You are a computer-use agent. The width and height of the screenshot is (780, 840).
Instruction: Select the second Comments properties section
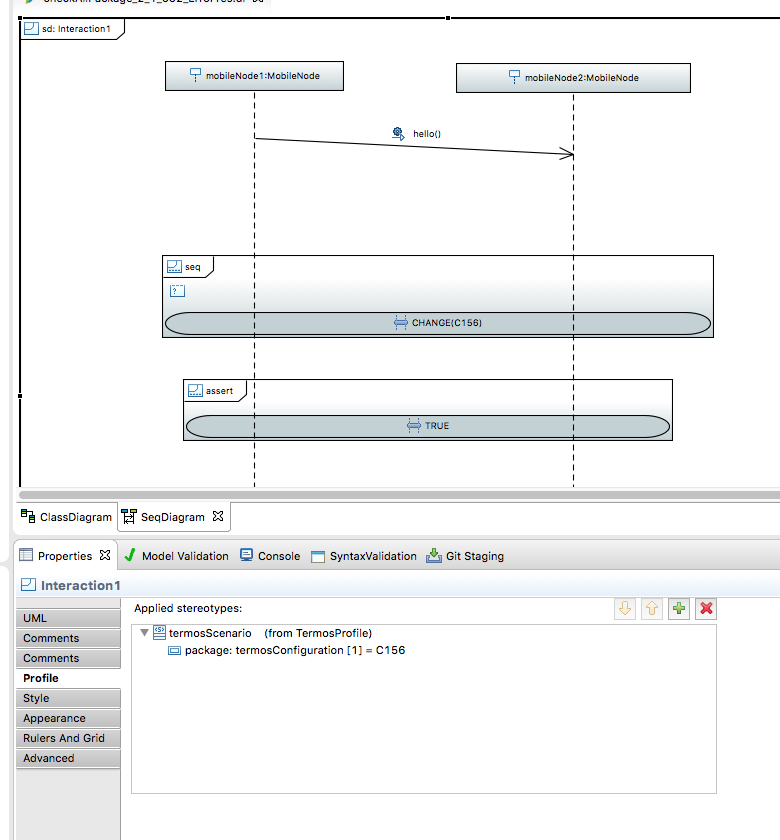tap(68, 658)
